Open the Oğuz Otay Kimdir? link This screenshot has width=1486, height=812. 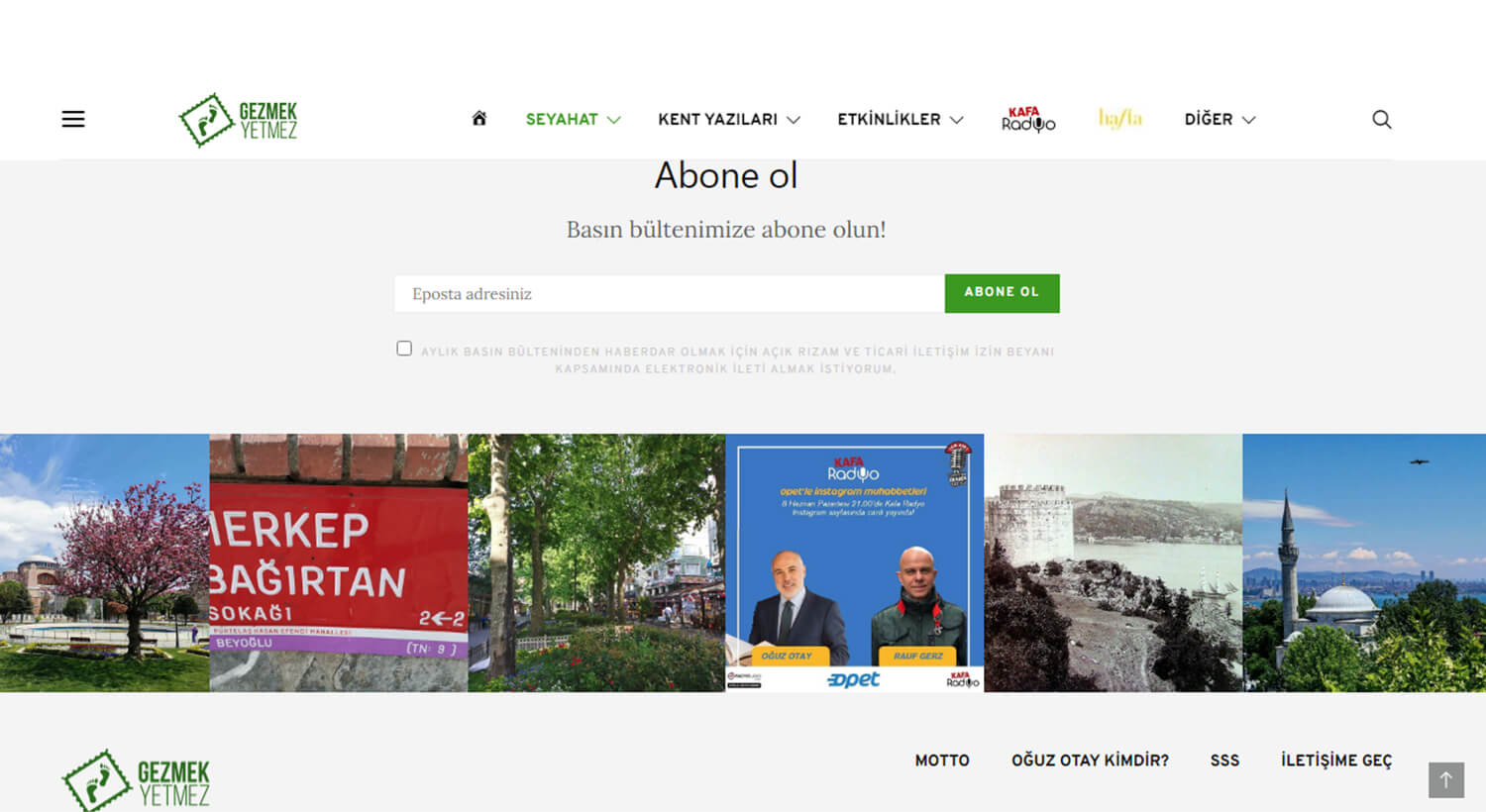pos(1090,761)
